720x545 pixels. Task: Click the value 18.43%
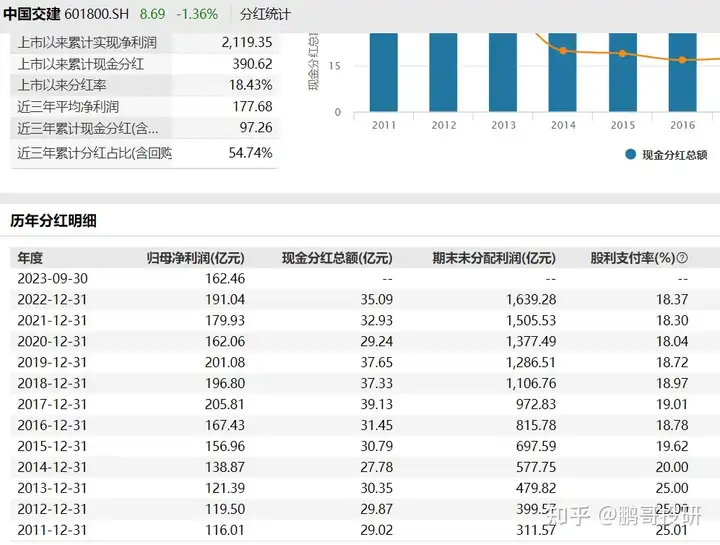(251, 85)
